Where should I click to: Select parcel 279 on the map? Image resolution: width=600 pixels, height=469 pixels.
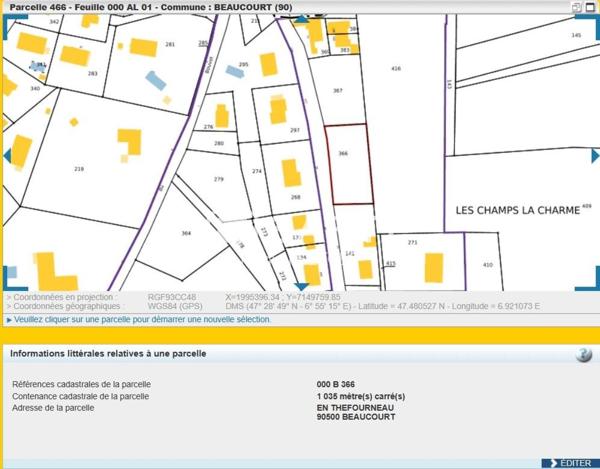218,179
